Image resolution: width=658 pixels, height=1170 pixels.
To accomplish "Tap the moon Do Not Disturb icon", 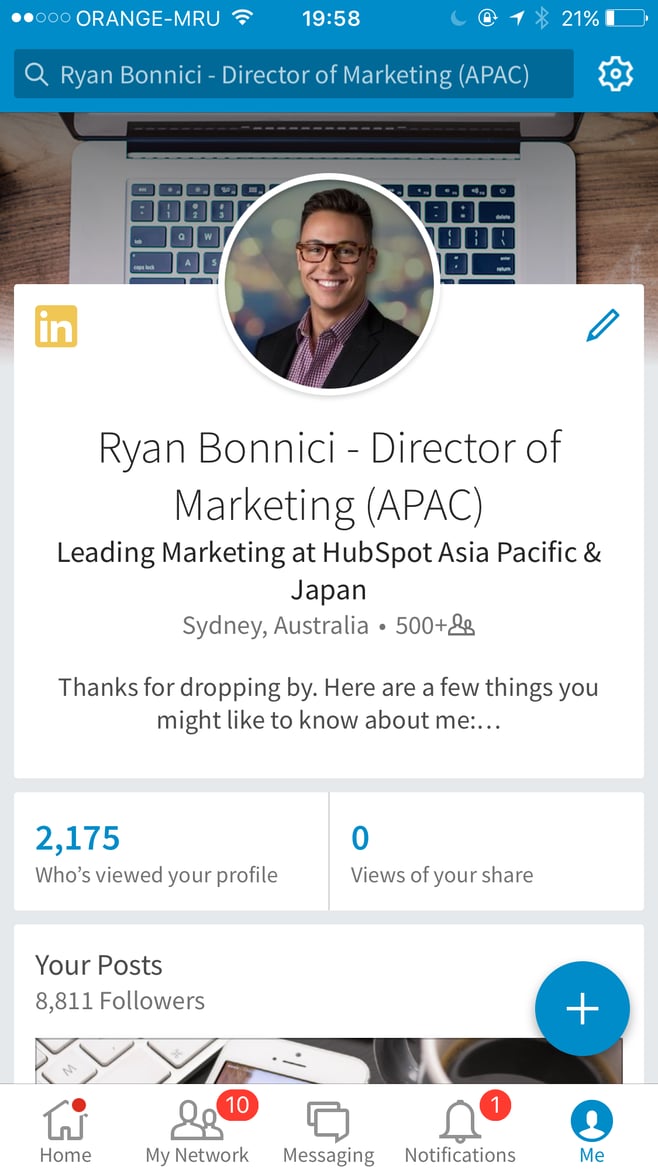I will tap(458, 18).
